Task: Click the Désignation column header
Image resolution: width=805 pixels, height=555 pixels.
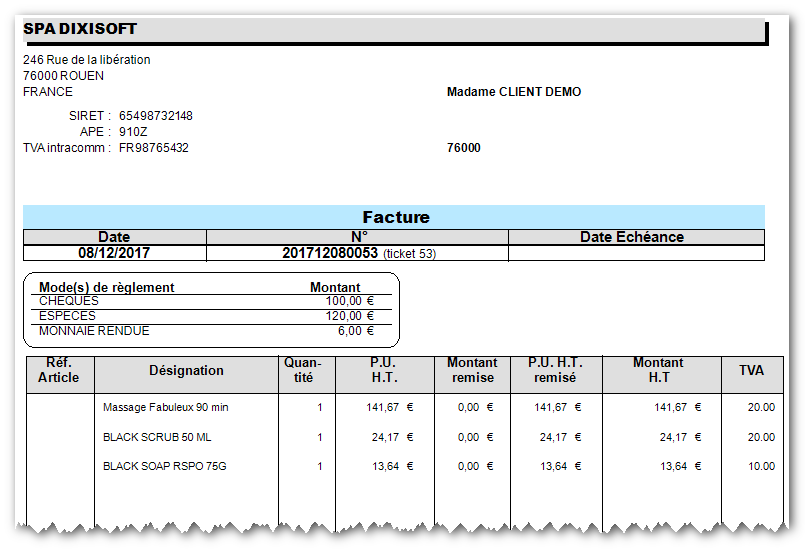Action: tap(186, 371)
